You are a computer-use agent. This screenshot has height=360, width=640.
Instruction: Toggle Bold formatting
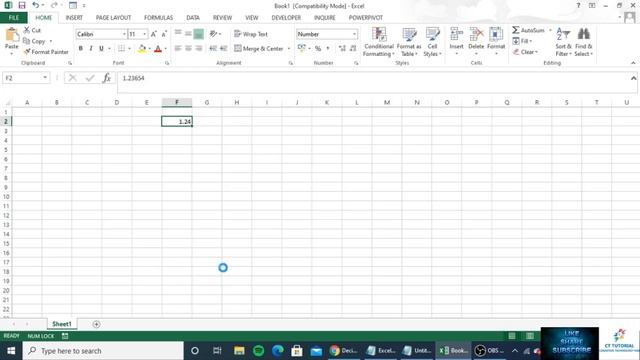(81, 49)
